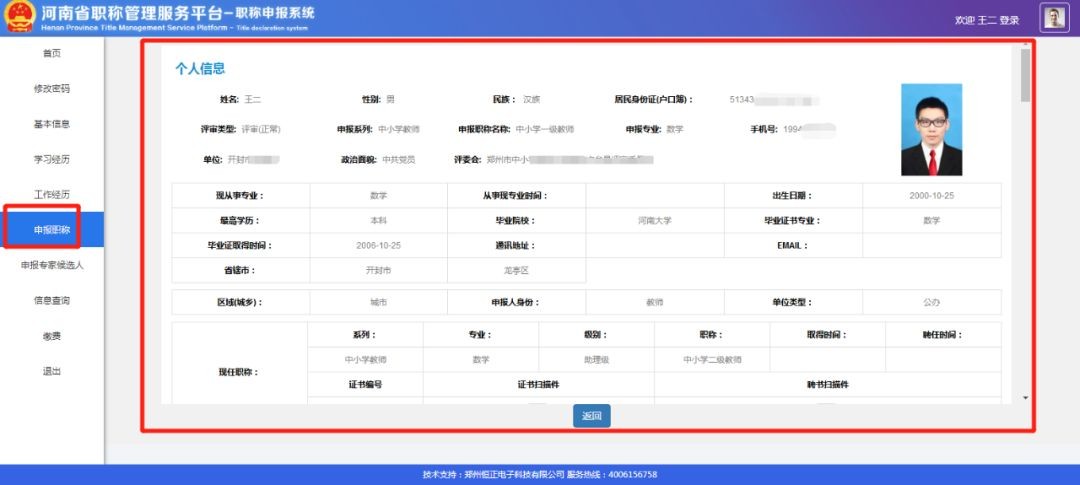Viewport: 1080px width, 485px height.
Task: Open 工作经历 menu item
Action: click(x=52, y=195)
